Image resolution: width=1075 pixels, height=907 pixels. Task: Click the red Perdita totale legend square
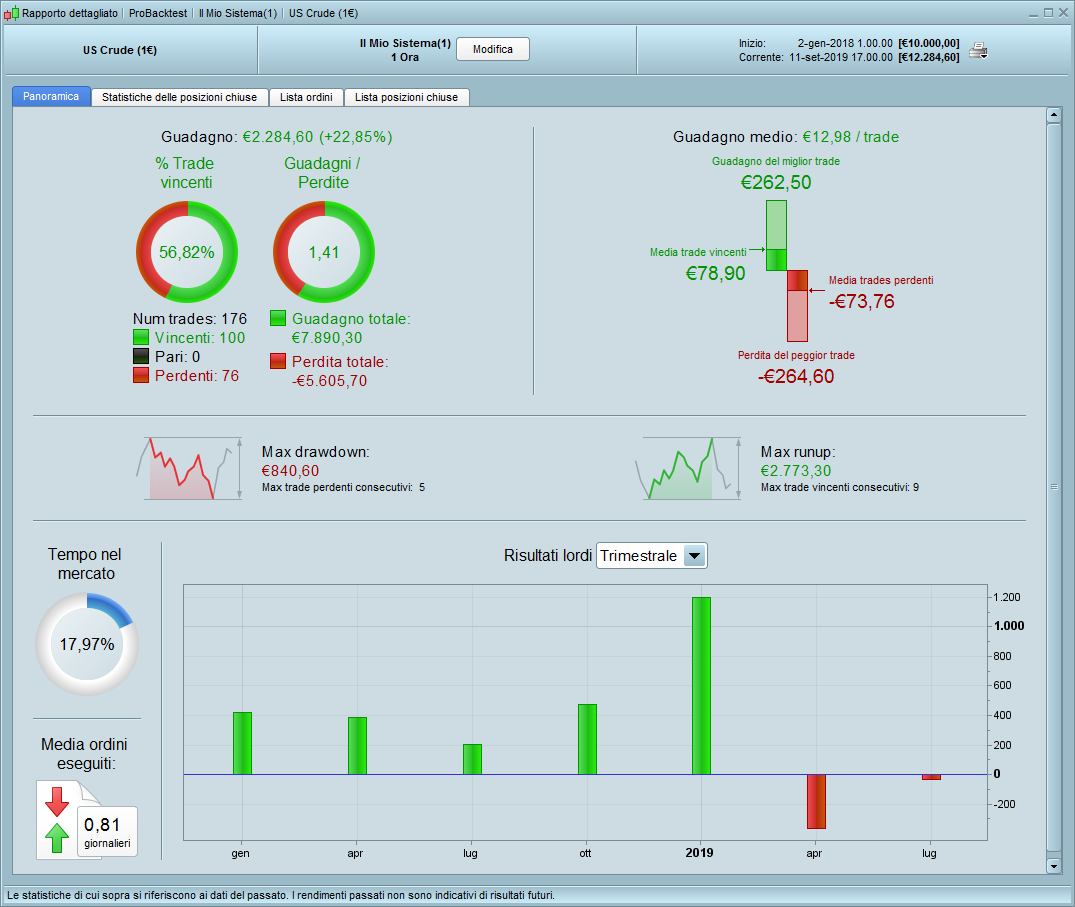pos(278,361)
